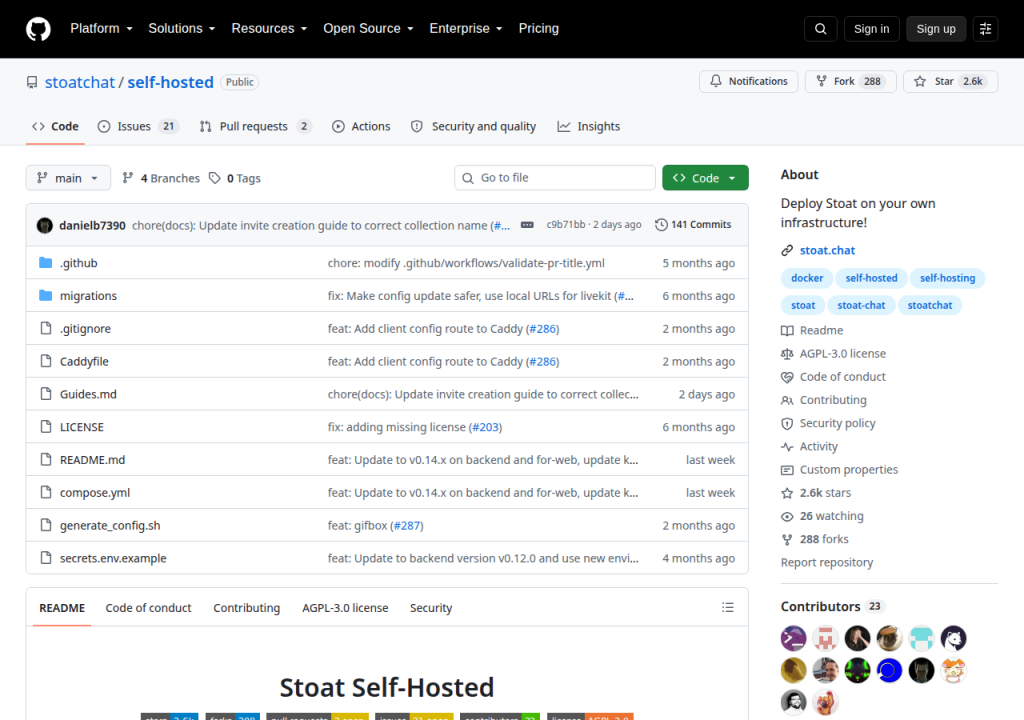Click the pulse icon beside Activity

pyautogui.click(x=787, y=447)
